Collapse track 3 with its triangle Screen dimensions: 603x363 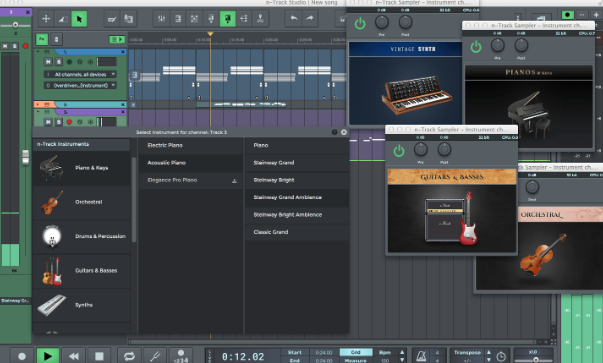pyautogui.click(x=38, y=112)
